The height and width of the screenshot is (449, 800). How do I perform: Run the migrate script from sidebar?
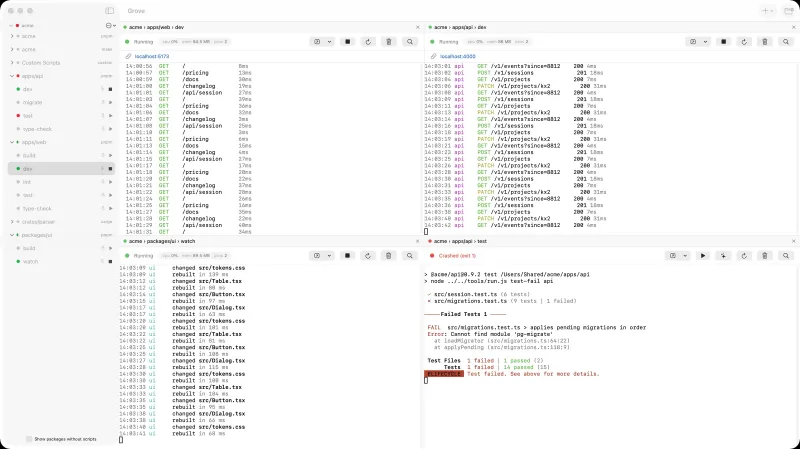pos(110,103)
